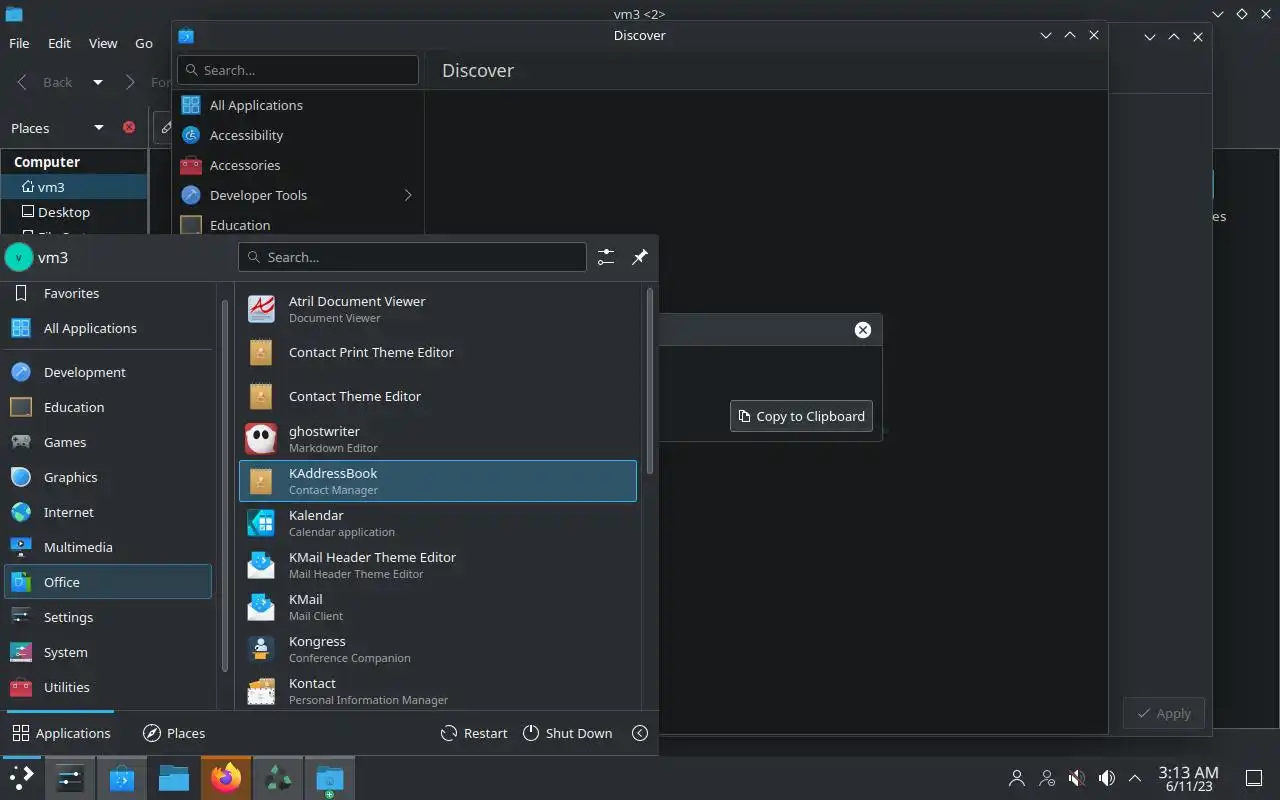The image size is (1280, 800).
Task: Select Desktop in Places panel
Action: tap(74, 212)
